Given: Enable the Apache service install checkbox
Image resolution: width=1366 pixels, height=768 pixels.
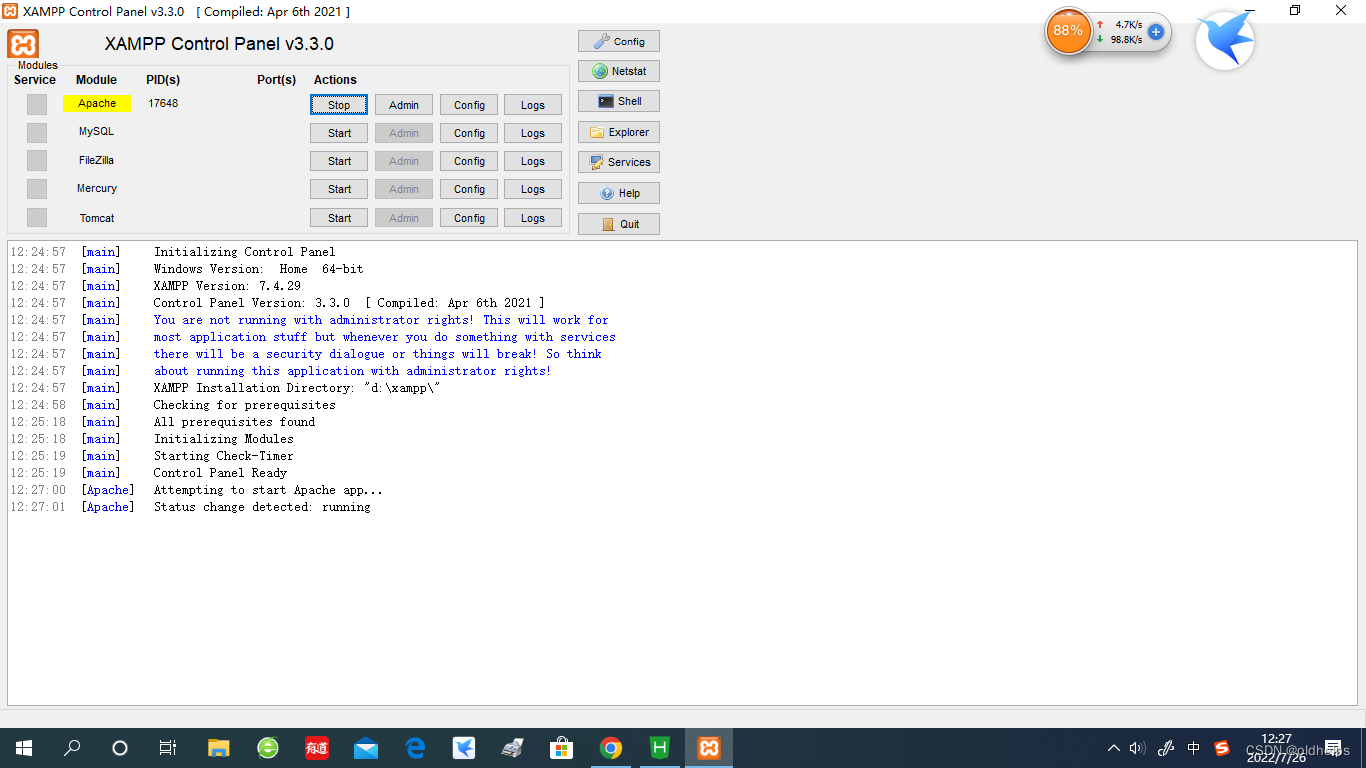Looking at the screenshot, I should point(36,103).
